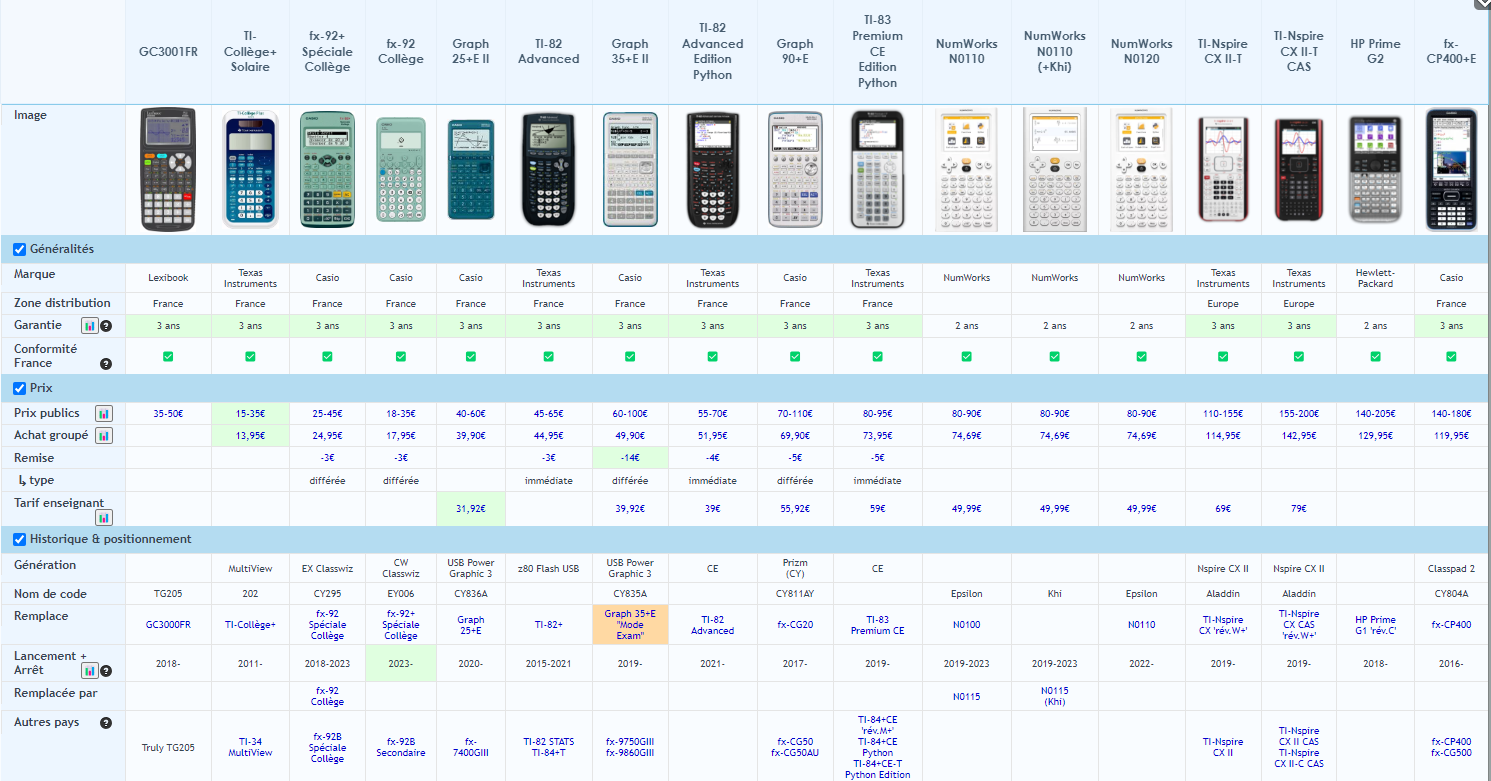Toggle the Historique & positionnement checkbox
Image resolution: width=1491 pixels, height=781 pixels.
tap(19, 540)
